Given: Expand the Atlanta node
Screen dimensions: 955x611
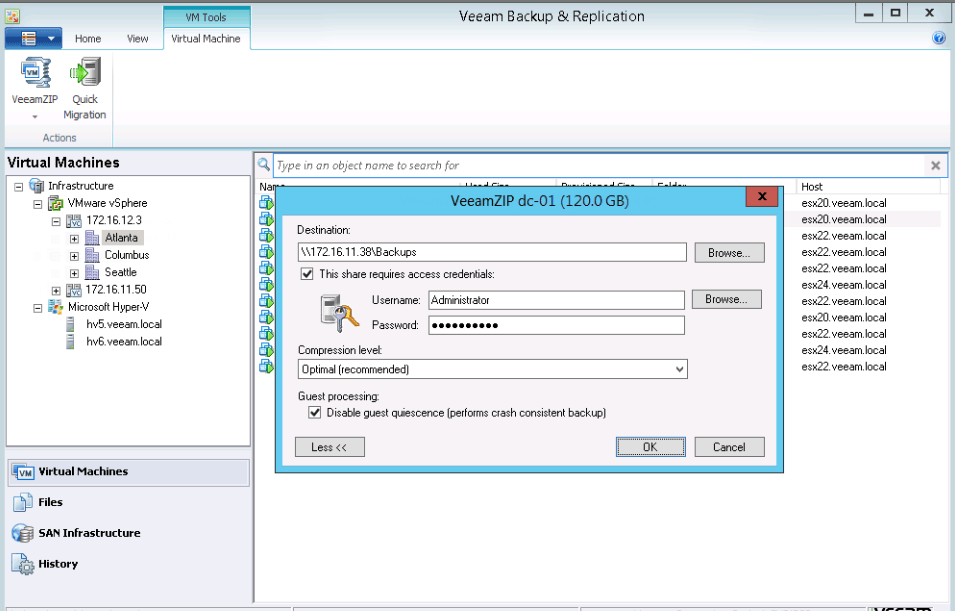Looking at the screenshot, I should pyautogui.click(x=74, y=239).
